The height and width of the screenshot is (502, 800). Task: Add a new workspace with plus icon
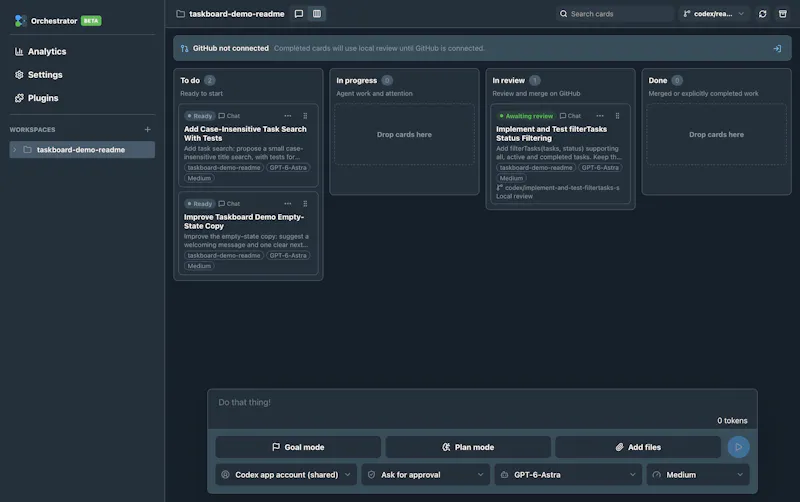[x=147, y=130]
